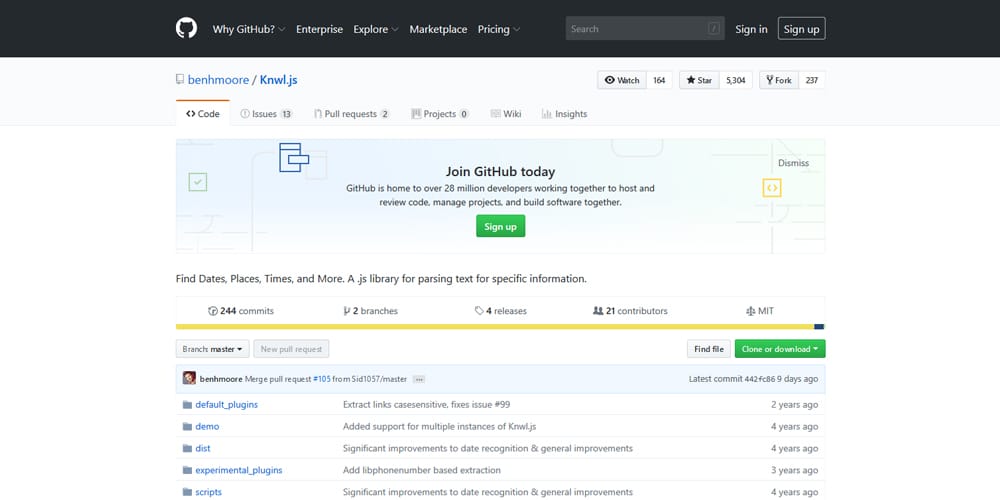Open the benhmoore owner link

point(218,80)
